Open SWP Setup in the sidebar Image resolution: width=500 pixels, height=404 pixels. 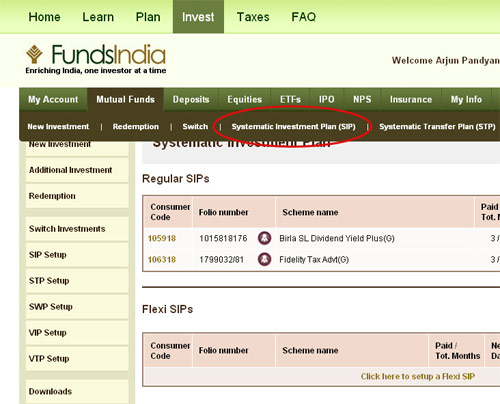[77, 307]
